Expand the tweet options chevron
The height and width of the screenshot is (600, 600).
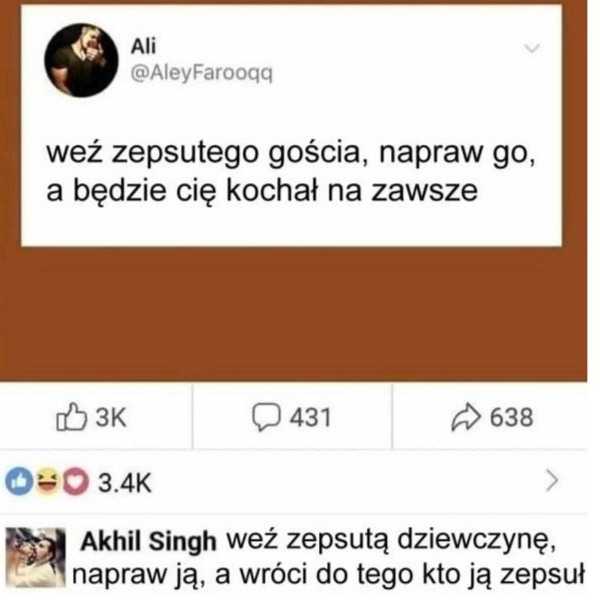click(532, 49)
